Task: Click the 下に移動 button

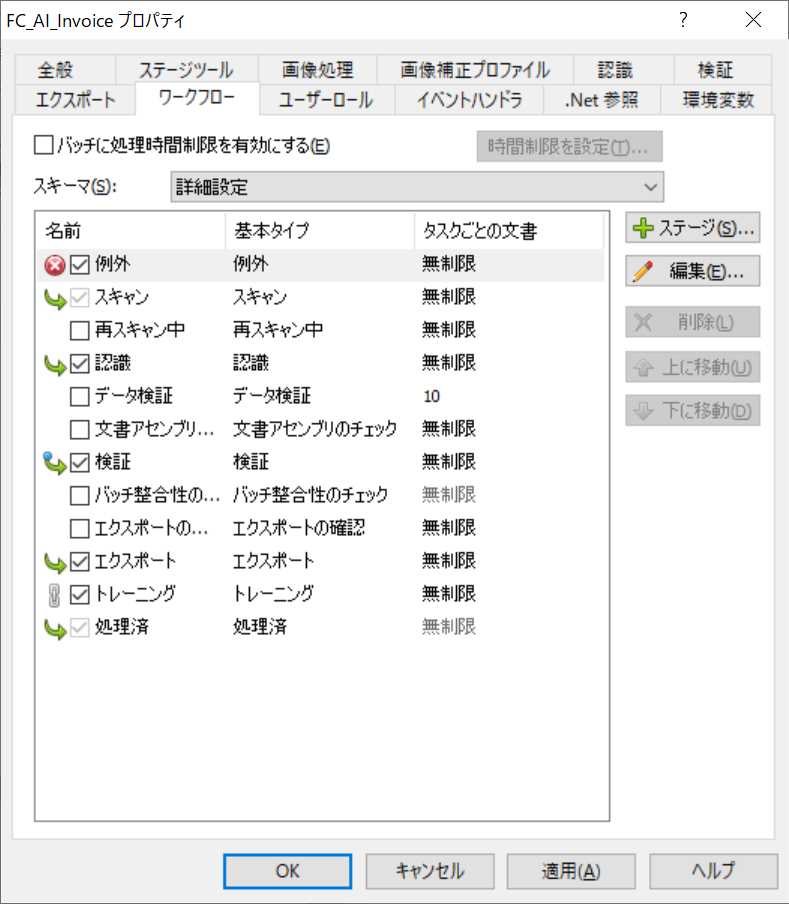Action: [693, 410]
